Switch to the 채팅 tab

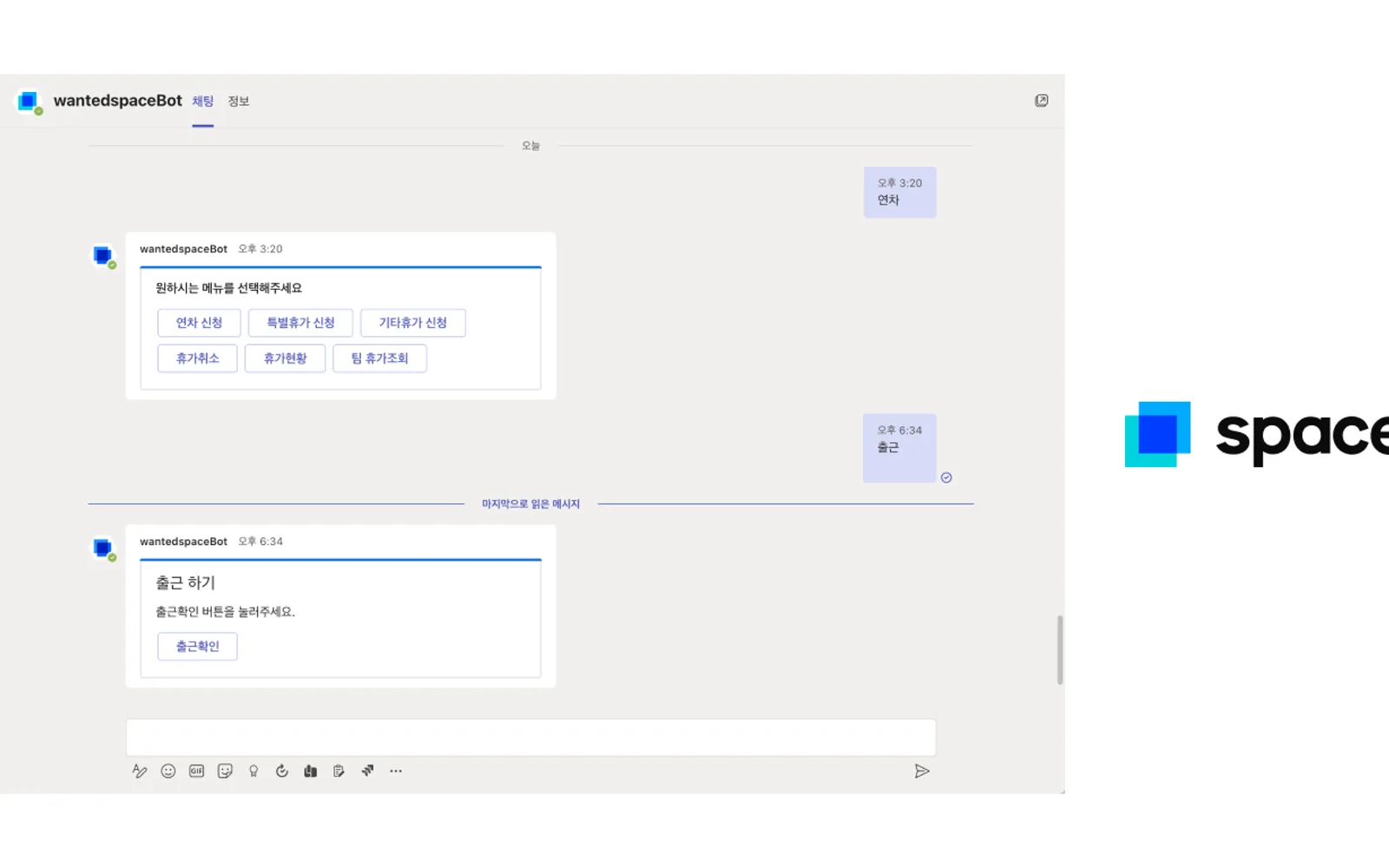tap(203, 102)
